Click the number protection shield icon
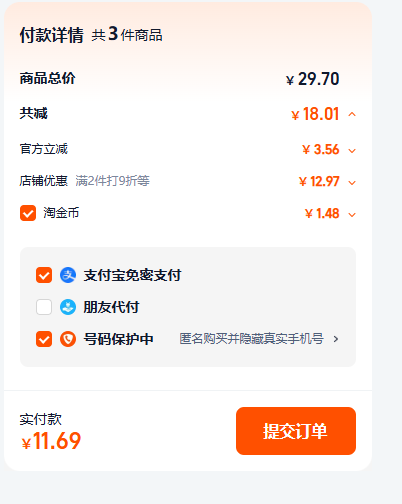Viewport: 402px width, 504px height. (68, 339)
